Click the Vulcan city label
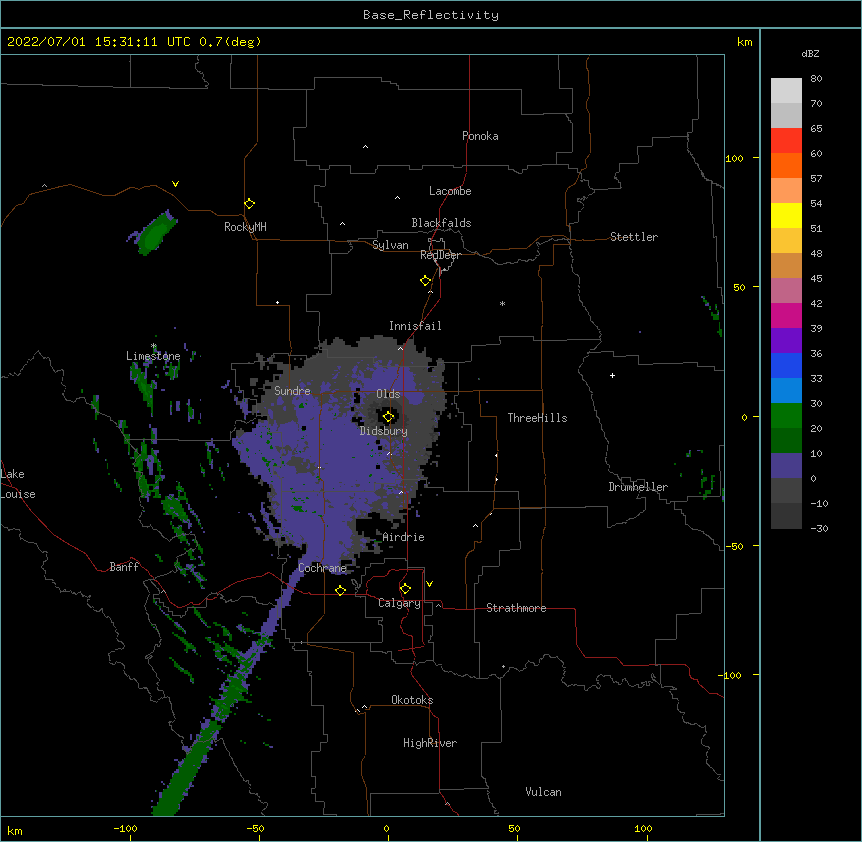Screen dimensions: 862x842 click(543, 792)
